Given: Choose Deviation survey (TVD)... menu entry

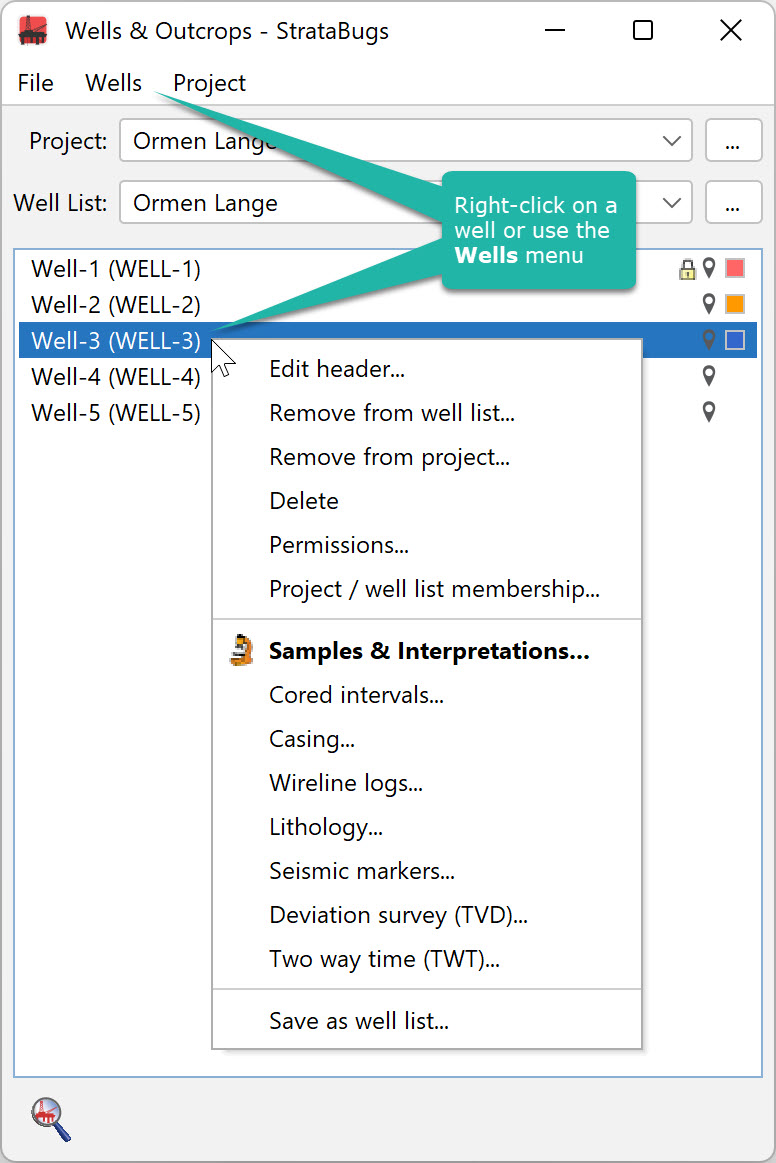Looking at the screenshot, I should 398,915.
